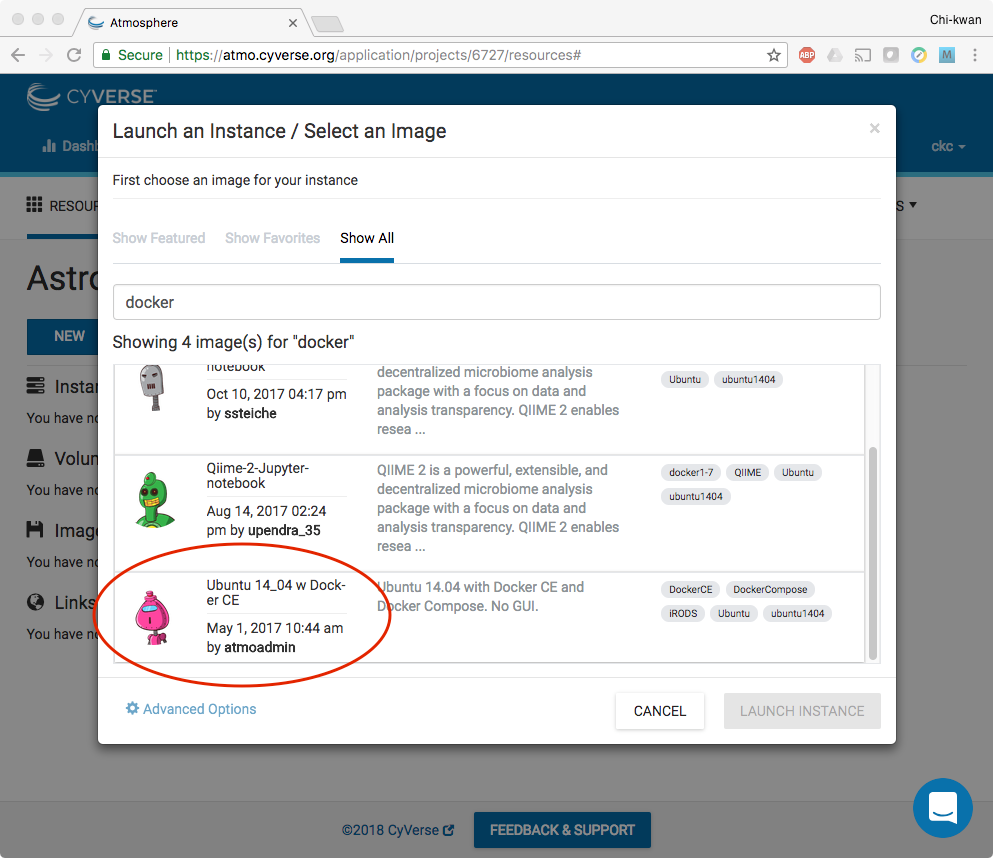Click the pink robot image icon
The height and width of the screenshot is (858, 993).
click(153, 618)
